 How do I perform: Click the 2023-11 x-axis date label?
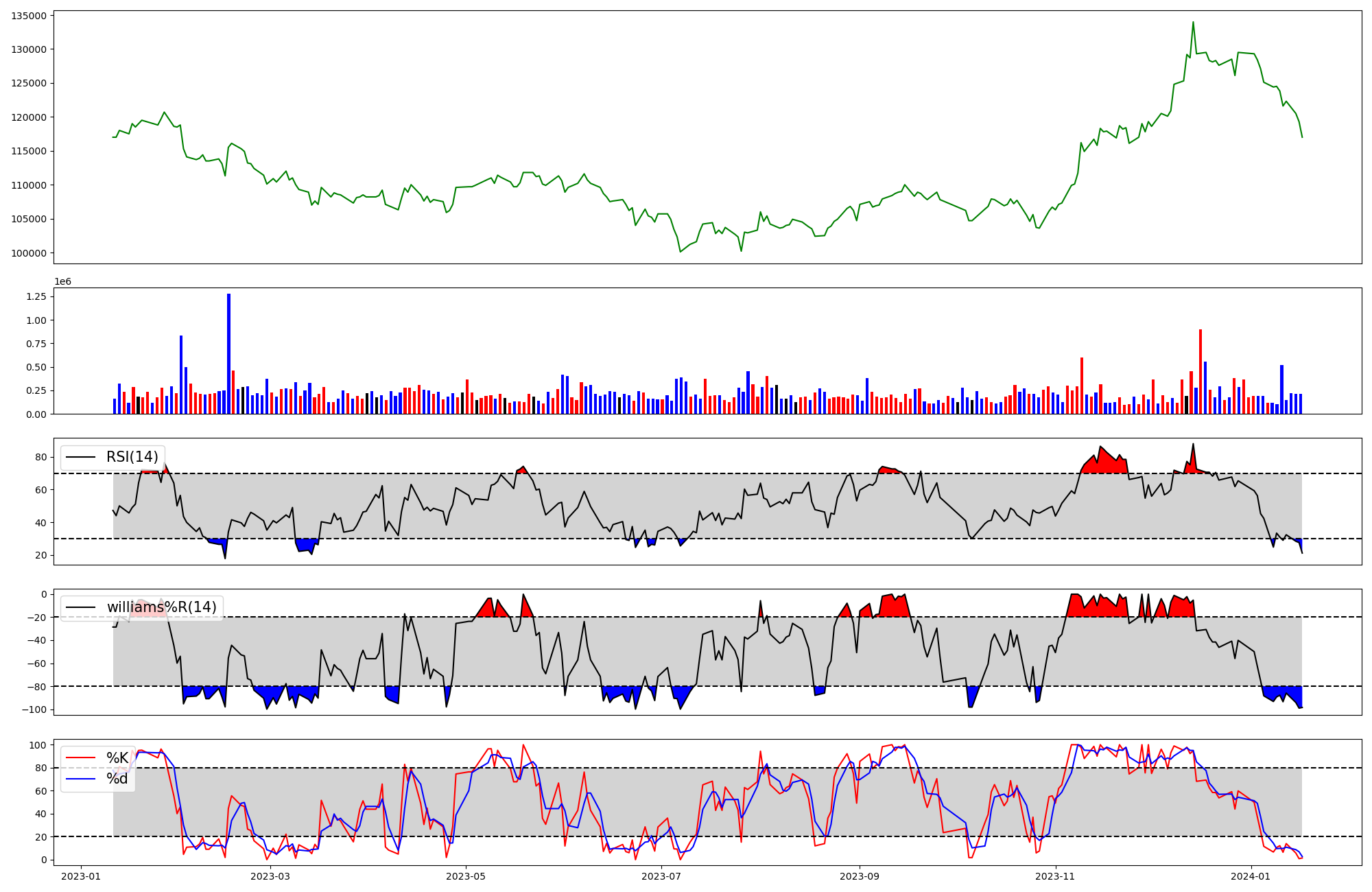point(1055,876)
